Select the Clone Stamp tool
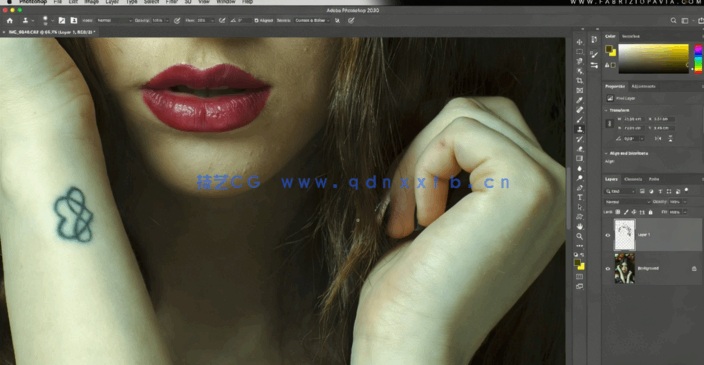This screenshot has height=365, width=704. 580,129
